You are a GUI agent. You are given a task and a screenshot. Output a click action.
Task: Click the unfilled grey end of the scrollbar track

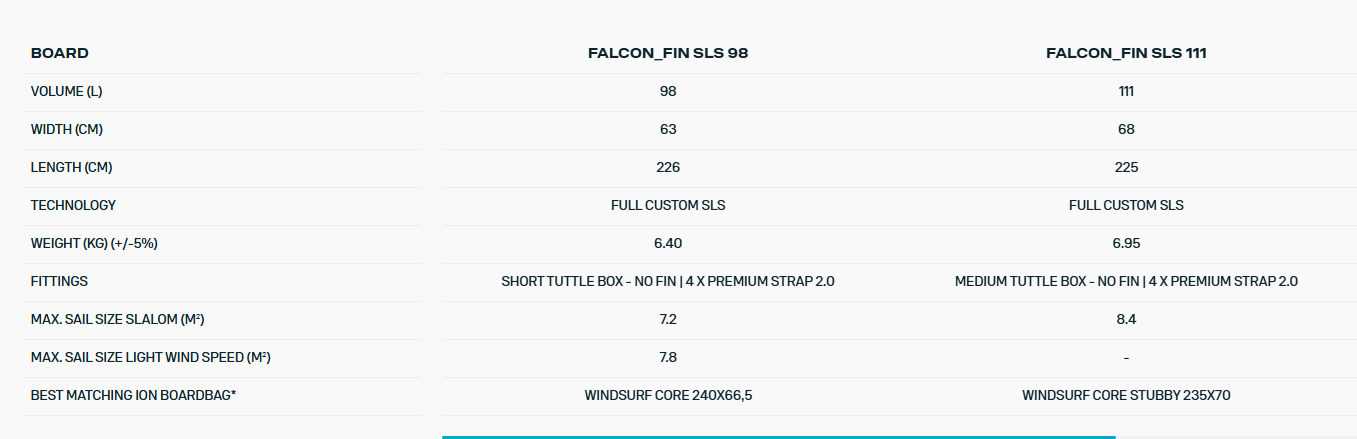1235,437
